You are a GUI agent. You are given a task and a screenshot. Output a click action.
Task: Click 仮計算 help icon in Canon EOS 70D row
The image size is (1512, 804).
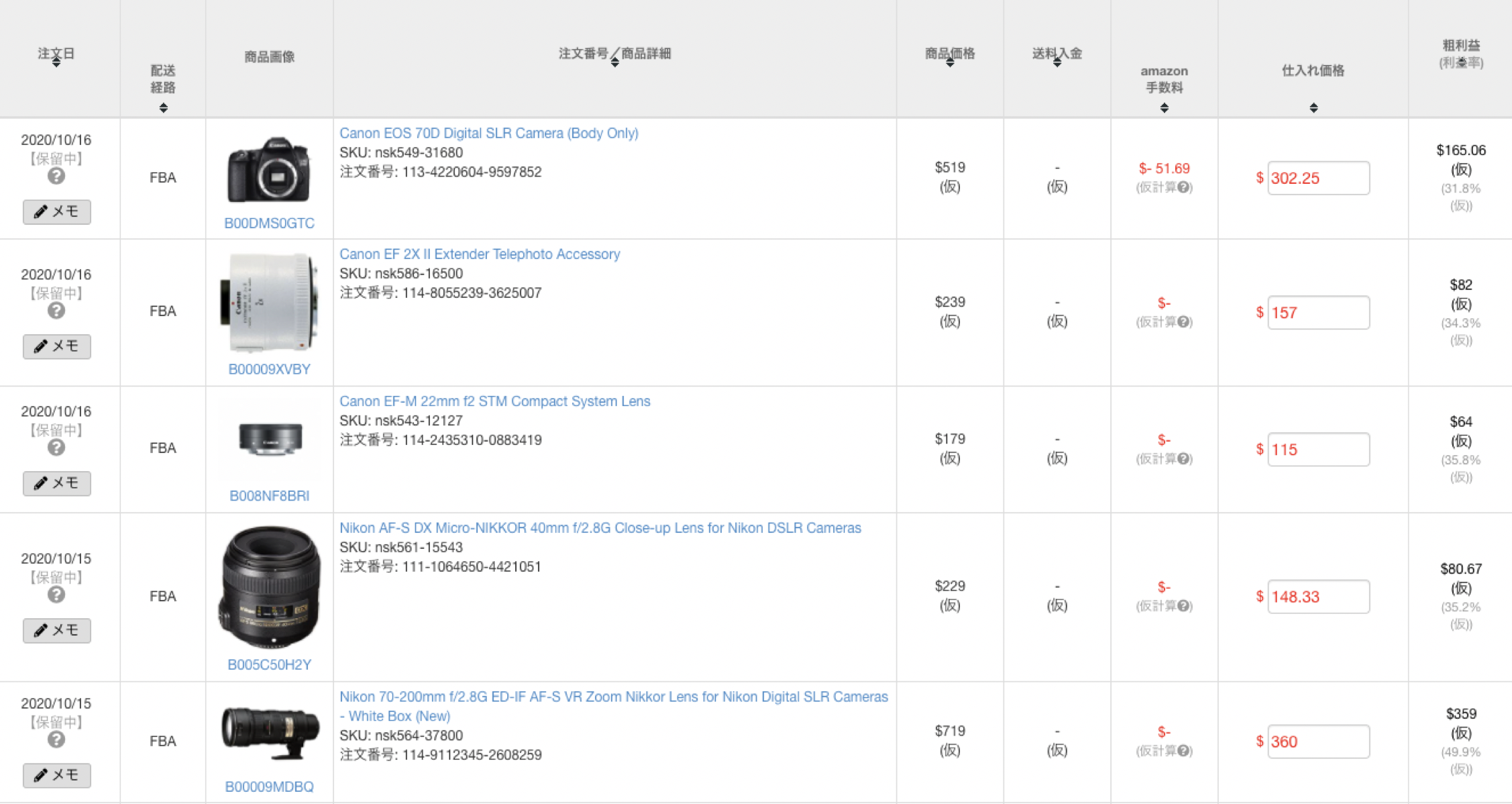click(x=1183, y=187)
